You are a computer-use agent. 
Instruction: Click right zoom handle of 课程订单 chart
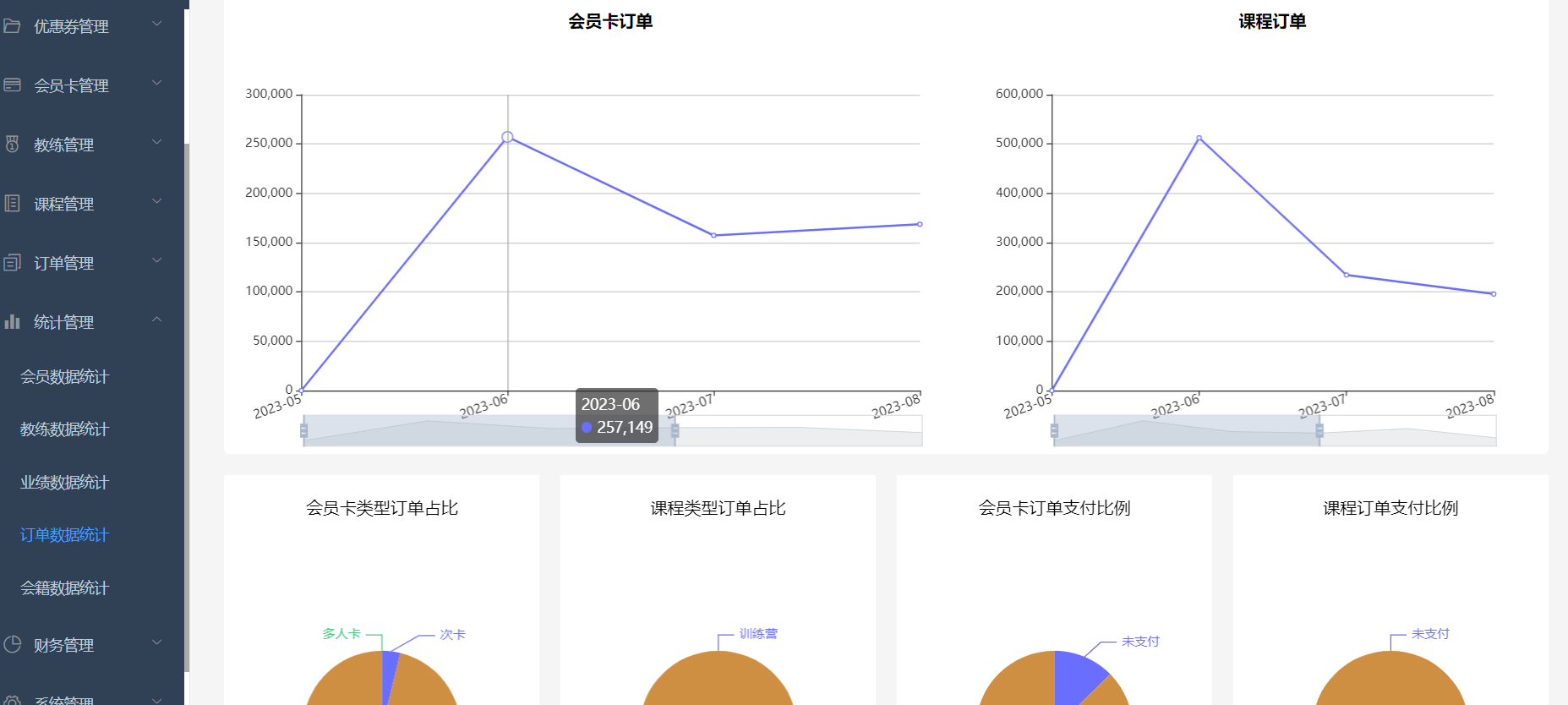point(1319,431)
